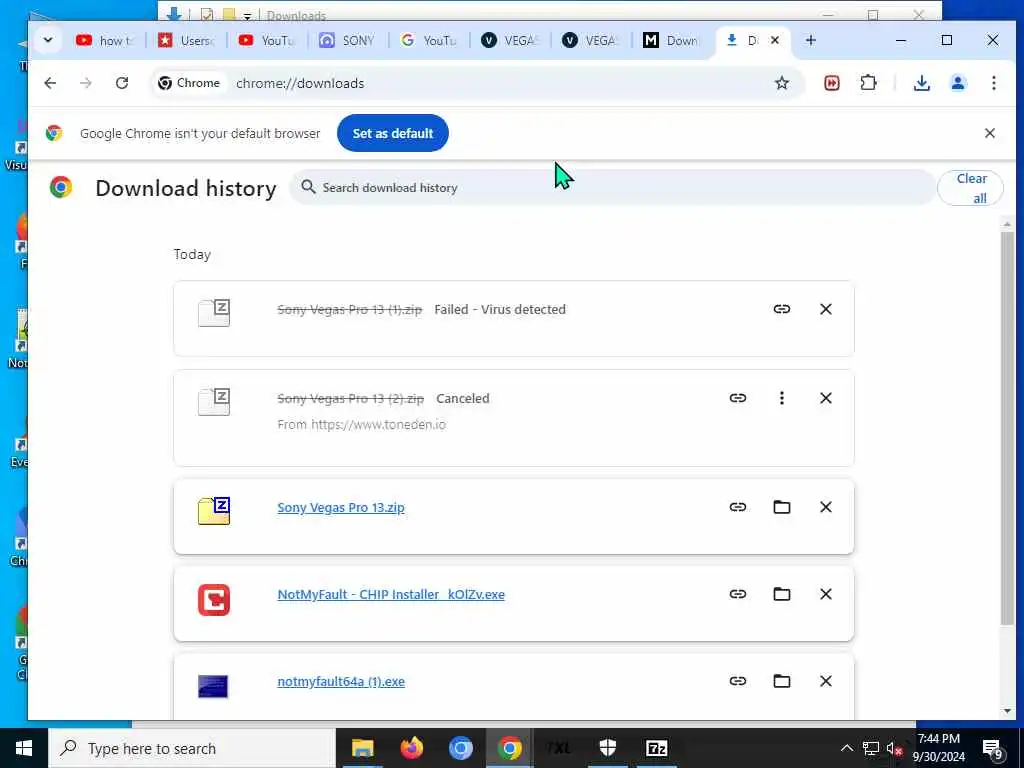Viewport: 1024px width, 768px height.
Task: Show Sony Vegas Pro 13.zip in folder
Action: pos(782,507)
